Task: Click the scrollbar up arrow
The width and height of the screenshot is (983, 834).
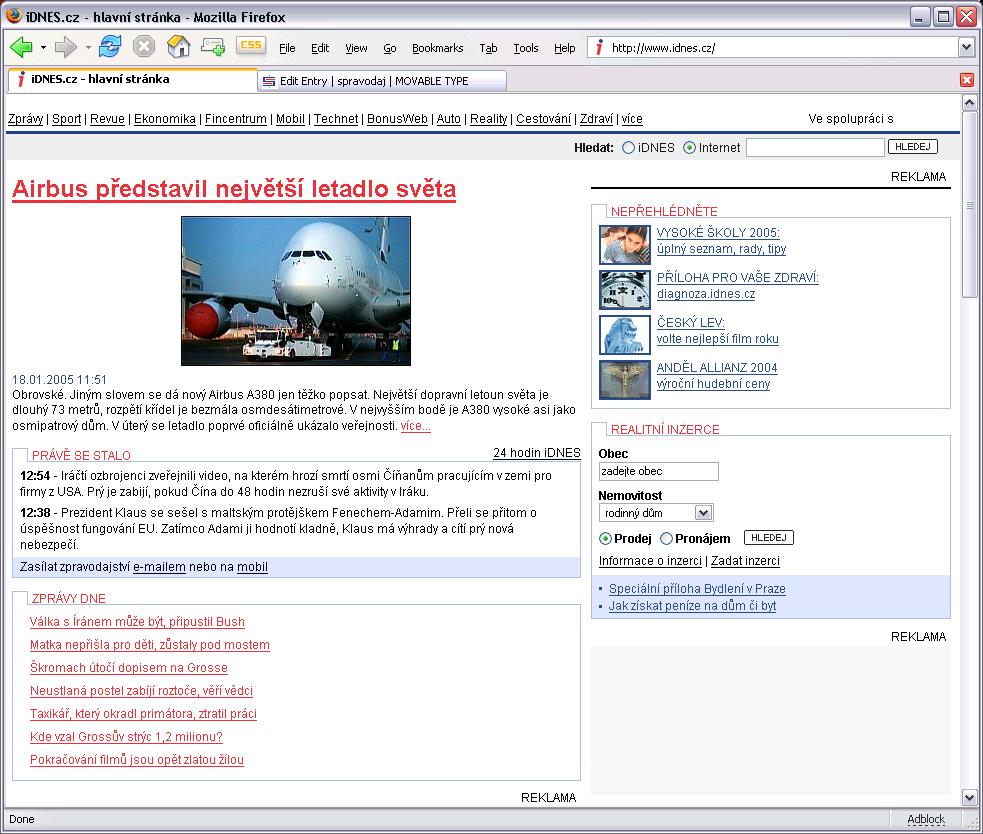Action: (969, 102)
